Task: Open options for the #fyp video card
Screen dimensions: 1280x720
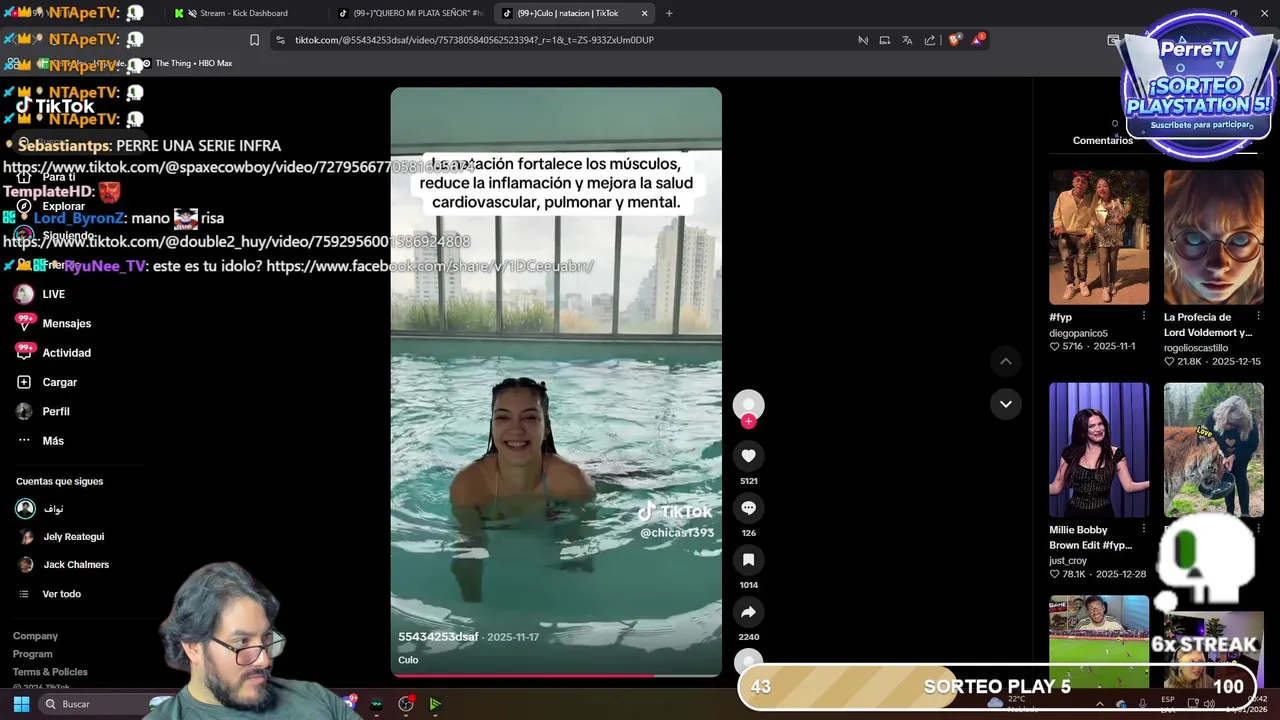Action: pyautogui.click(x=1144, y=316)
